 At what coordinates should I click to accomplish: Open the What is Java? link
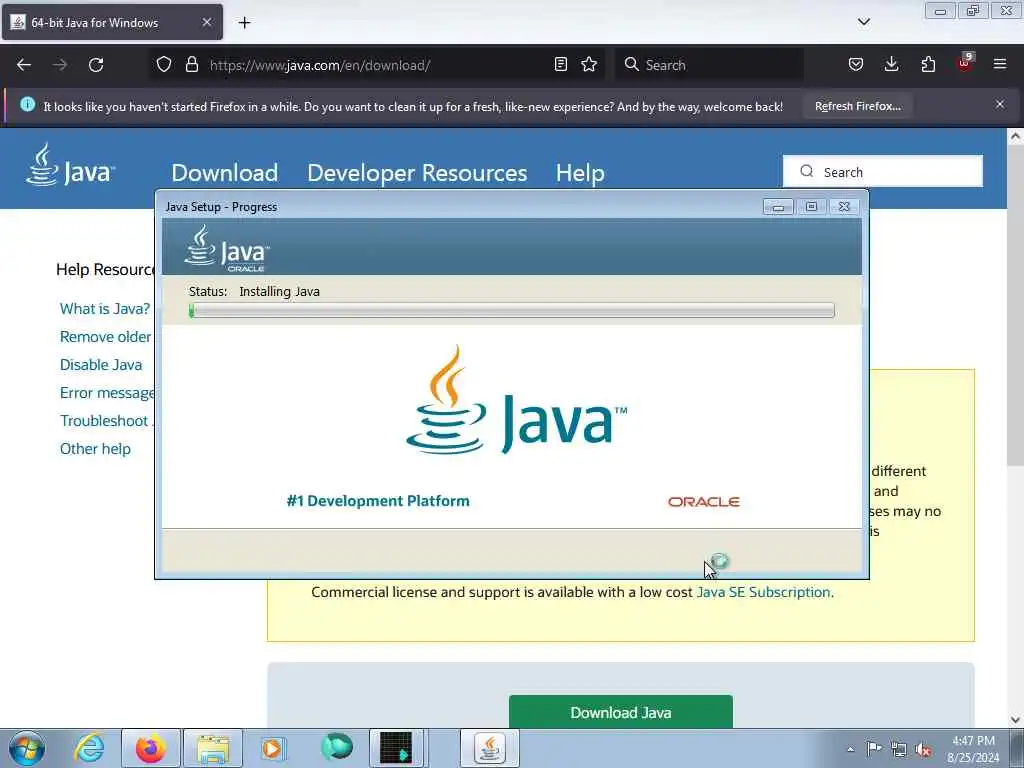pos(104,309)
